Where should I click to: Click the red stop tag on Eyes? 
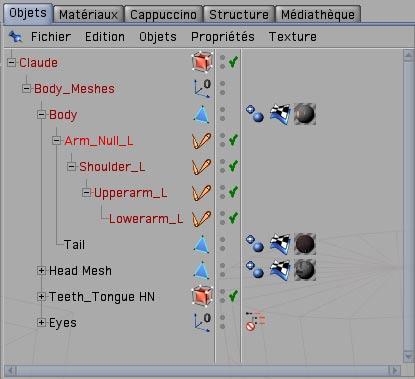[x=251, y=326]
